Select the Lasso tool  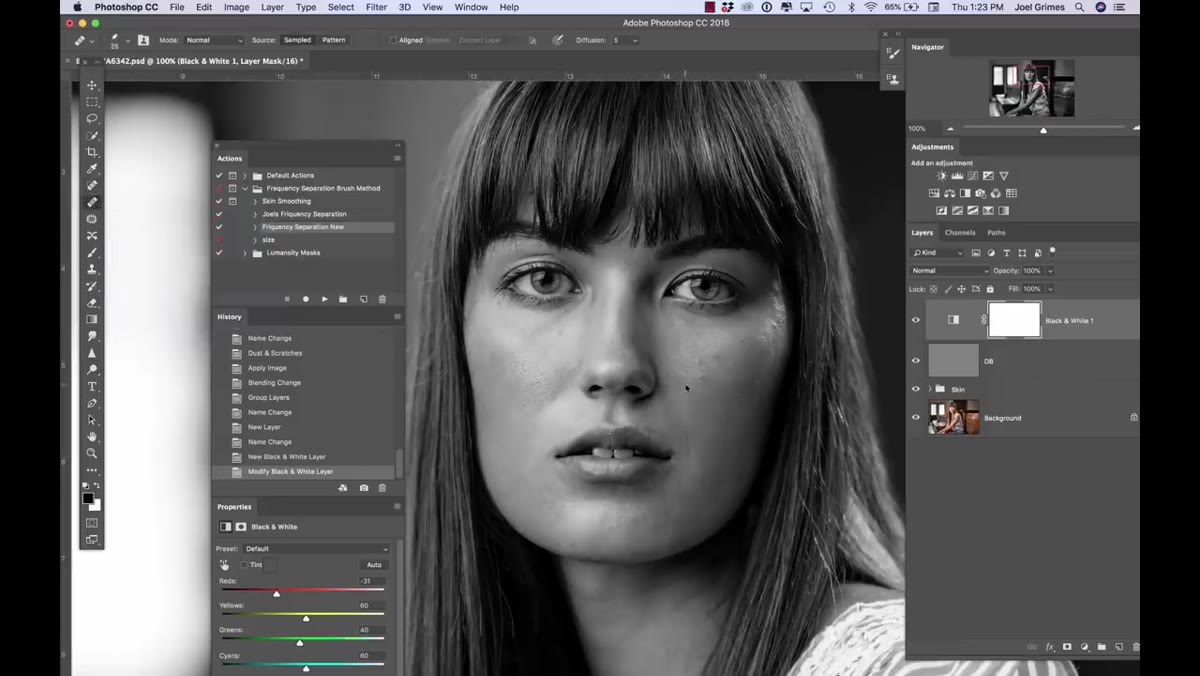[92, 118]
